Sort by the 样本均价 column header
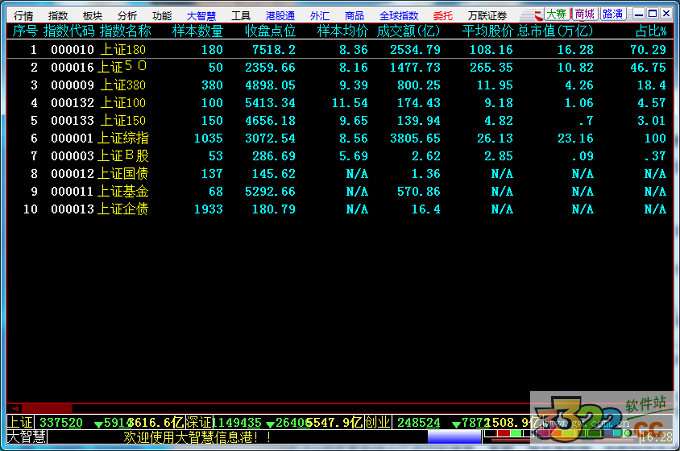The width and height of the screenshot is (680, 451). click(x=343, y=31)
